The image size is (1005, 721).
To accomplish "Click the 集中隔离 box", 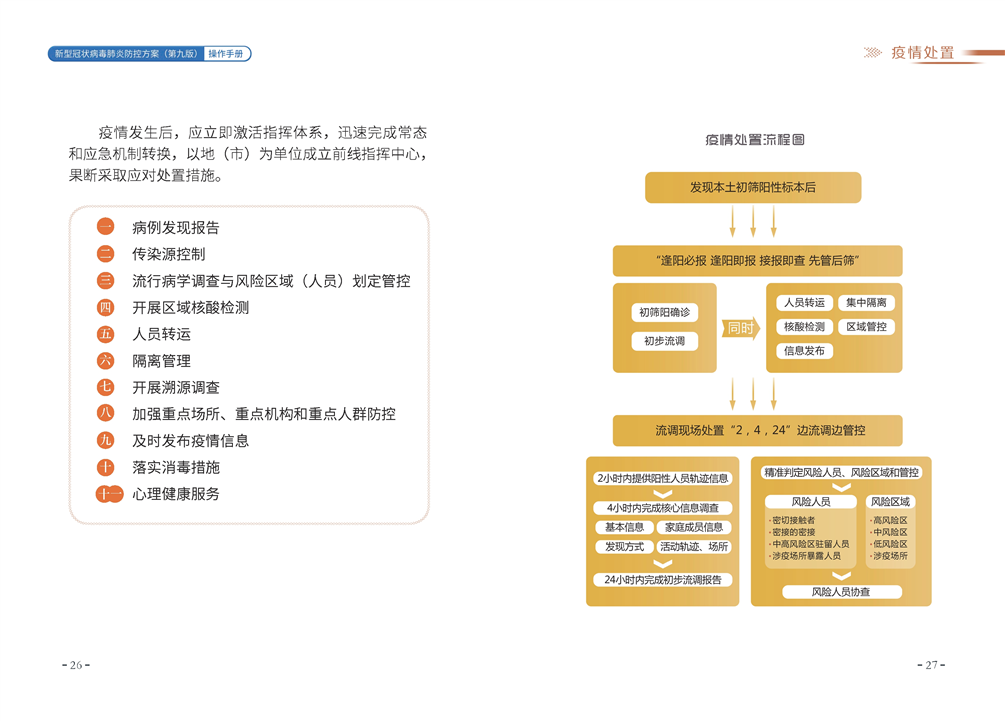I will [x=865, y=302].
